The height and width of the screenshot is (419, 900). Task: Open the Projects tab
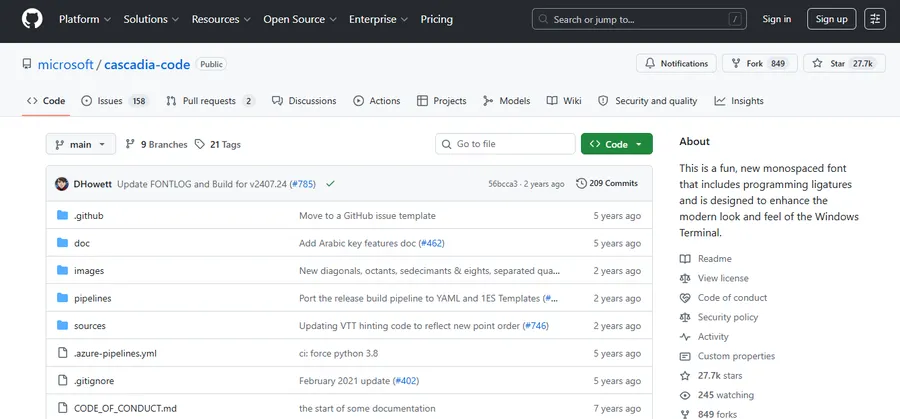(x=441, y=101)
